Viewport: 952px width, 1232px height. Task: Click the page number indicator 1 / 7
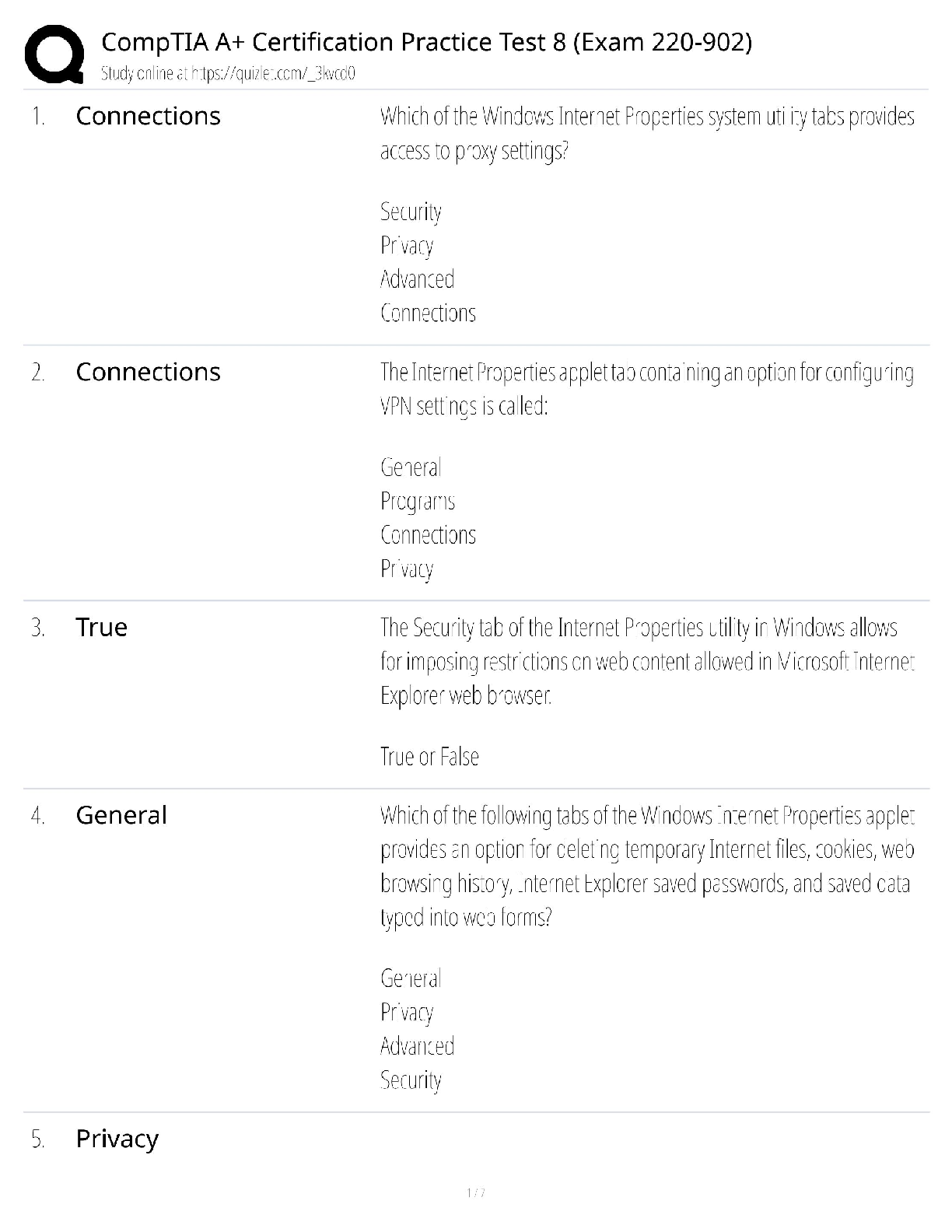pos(476,1192)
